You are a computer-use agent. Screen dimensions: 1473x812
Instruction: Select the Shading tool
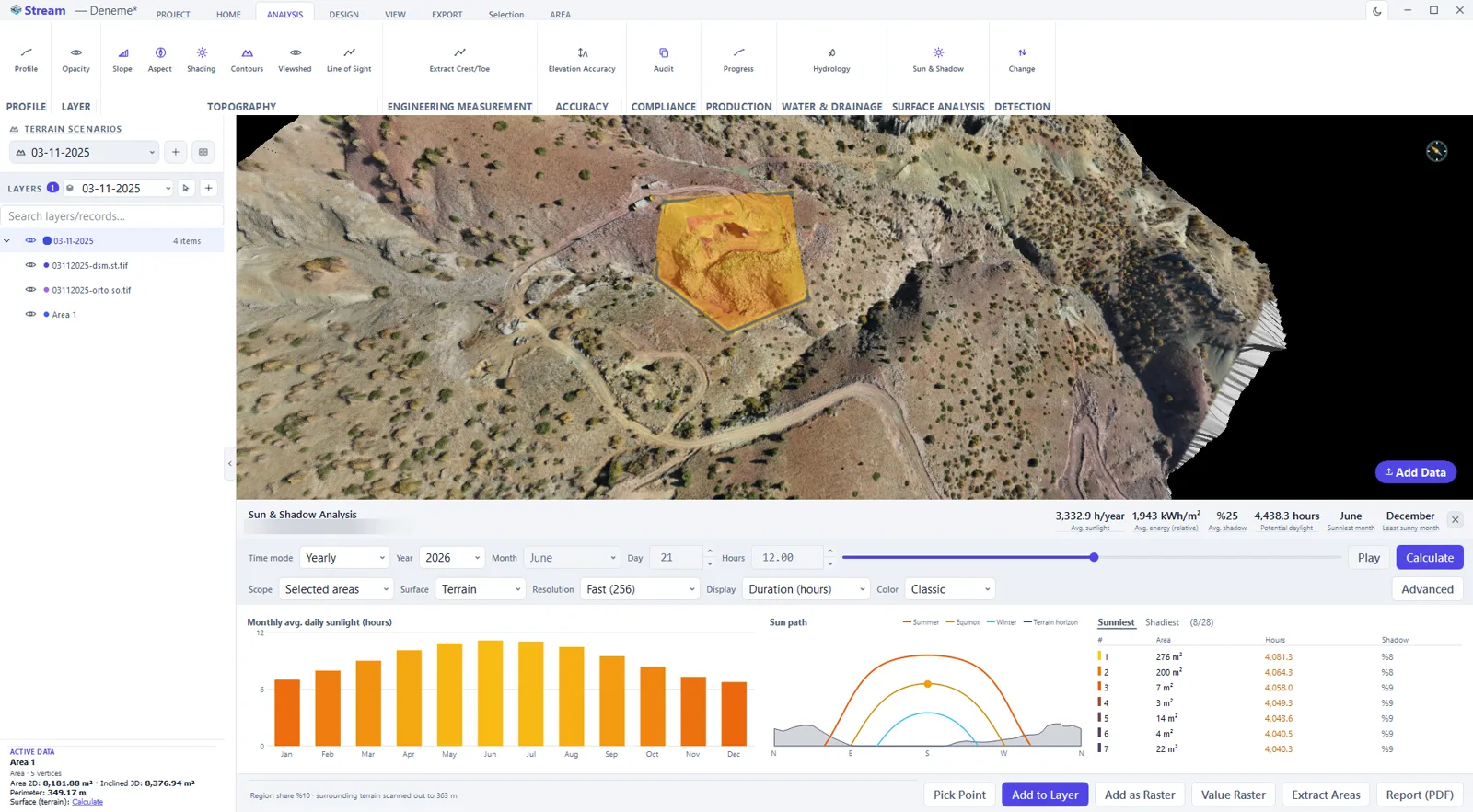tap(202, 59)
